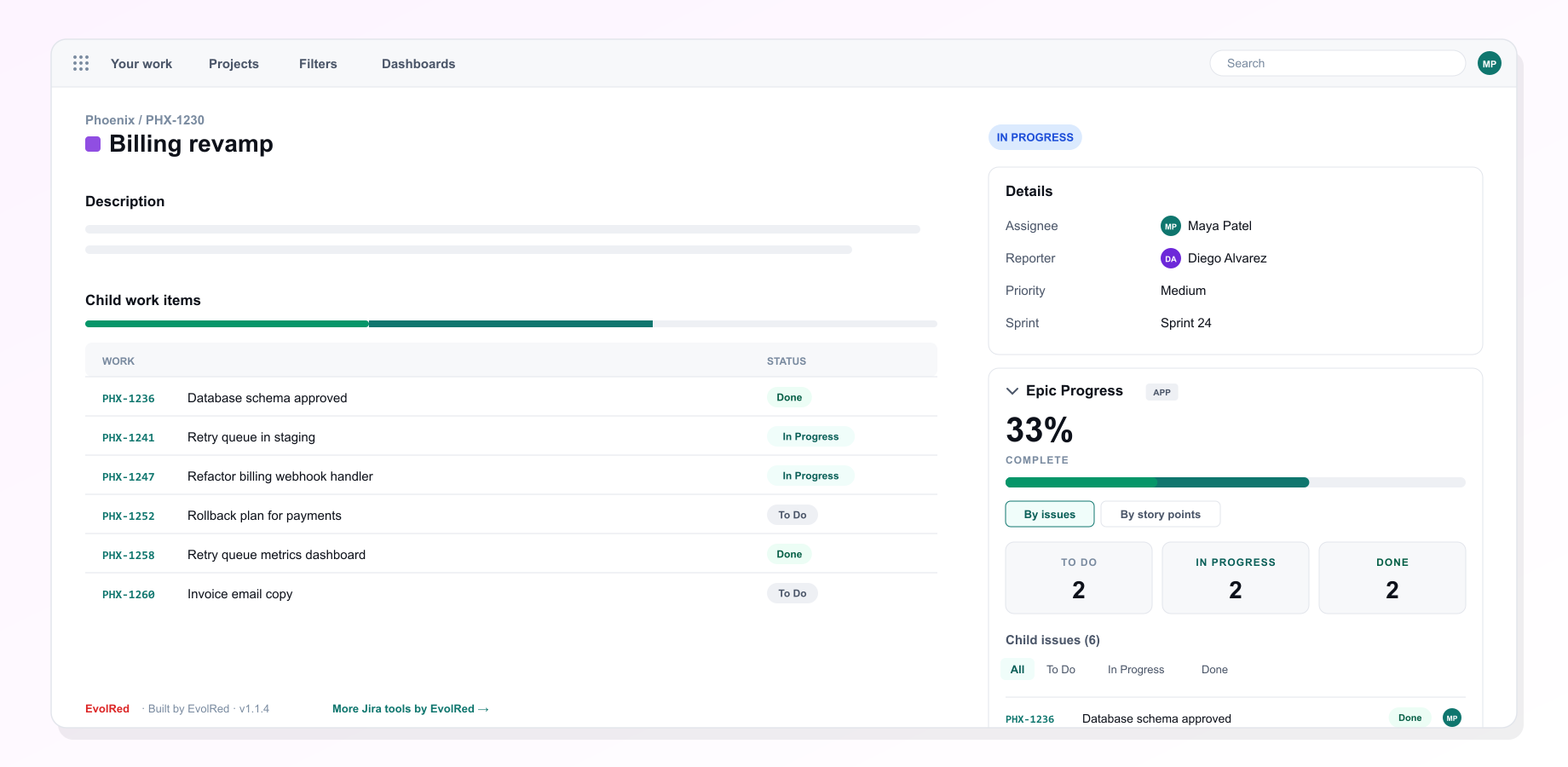Click the DONE count card
Image resolution: width=1568 pixels, height=767 pixels.
[1392, 578]
